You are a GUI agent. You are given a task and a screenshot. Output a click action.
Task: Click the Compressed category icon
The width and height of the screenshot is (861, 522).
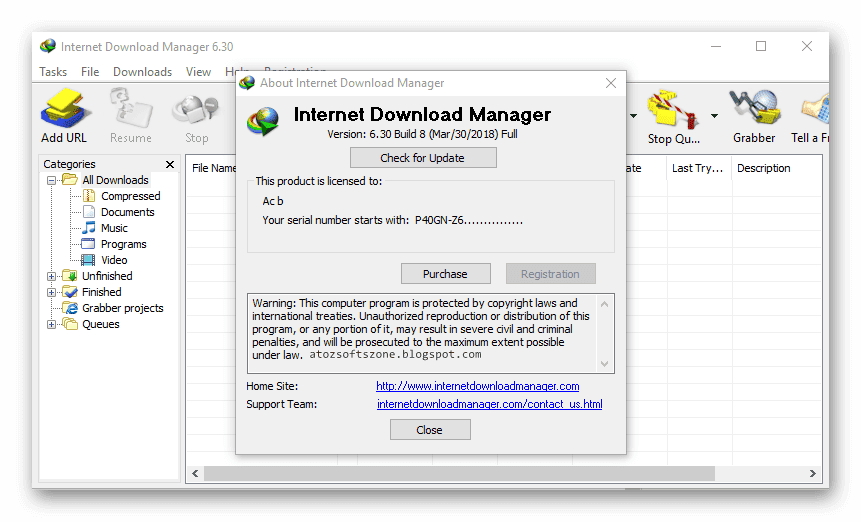(x=88, y=196)
